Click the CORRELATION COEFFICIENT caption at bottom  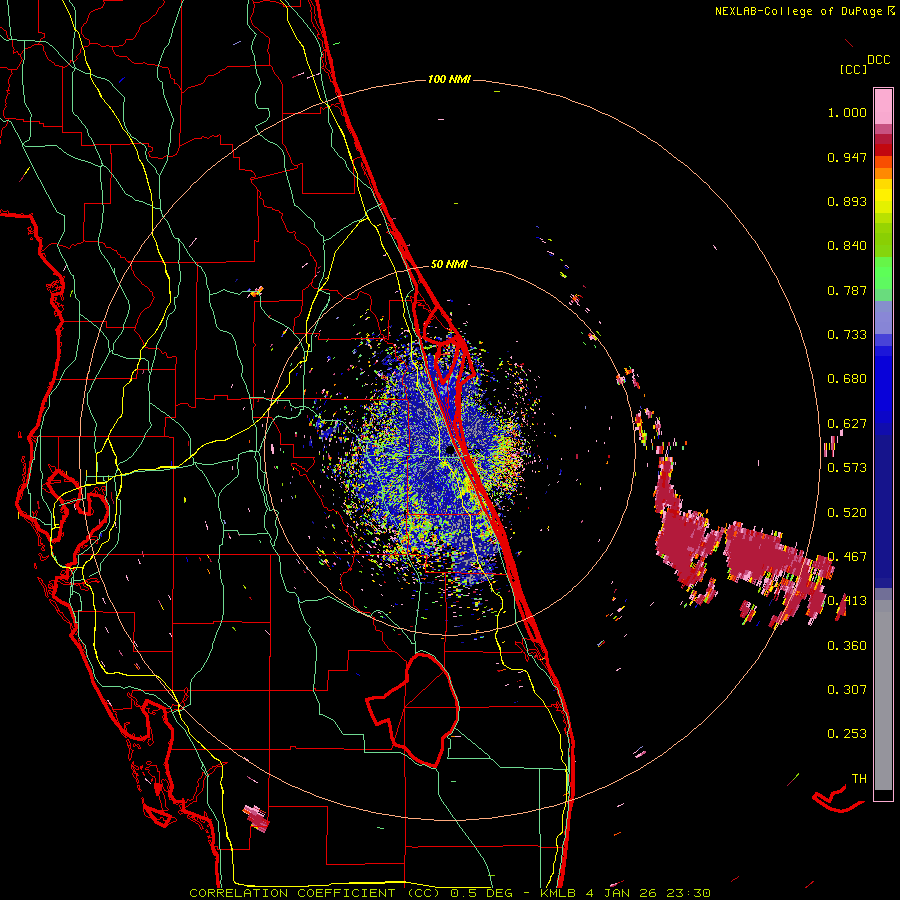tap(449, 893)
